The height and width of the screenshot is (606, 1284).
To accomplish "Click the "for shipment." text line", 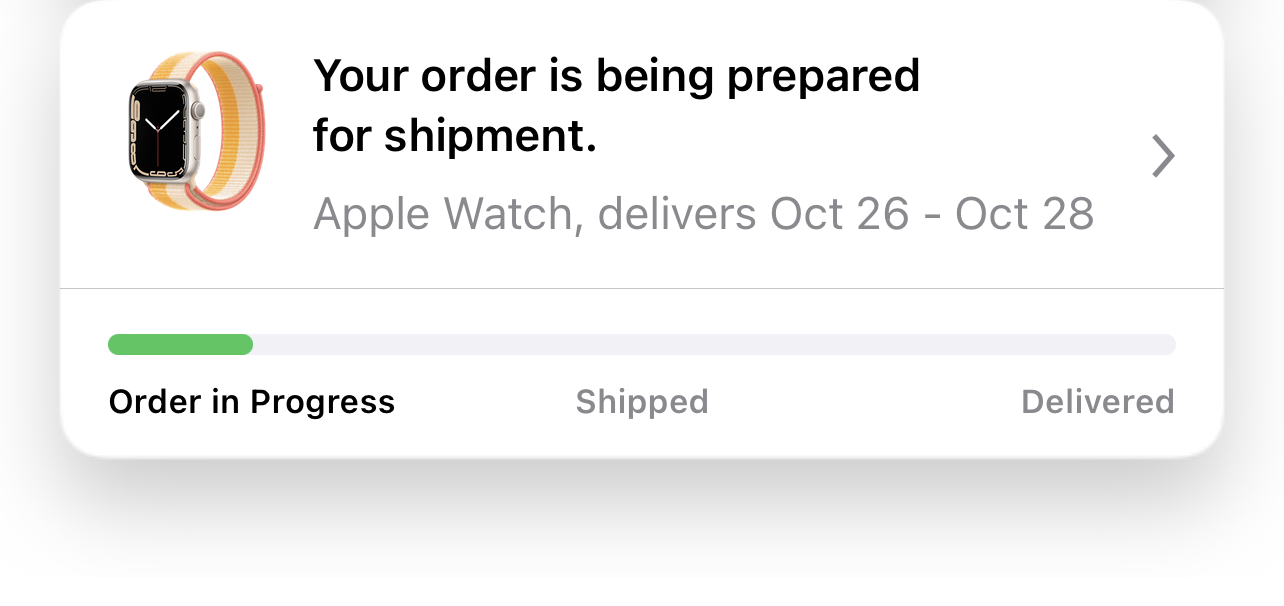I will click(455, 136).
